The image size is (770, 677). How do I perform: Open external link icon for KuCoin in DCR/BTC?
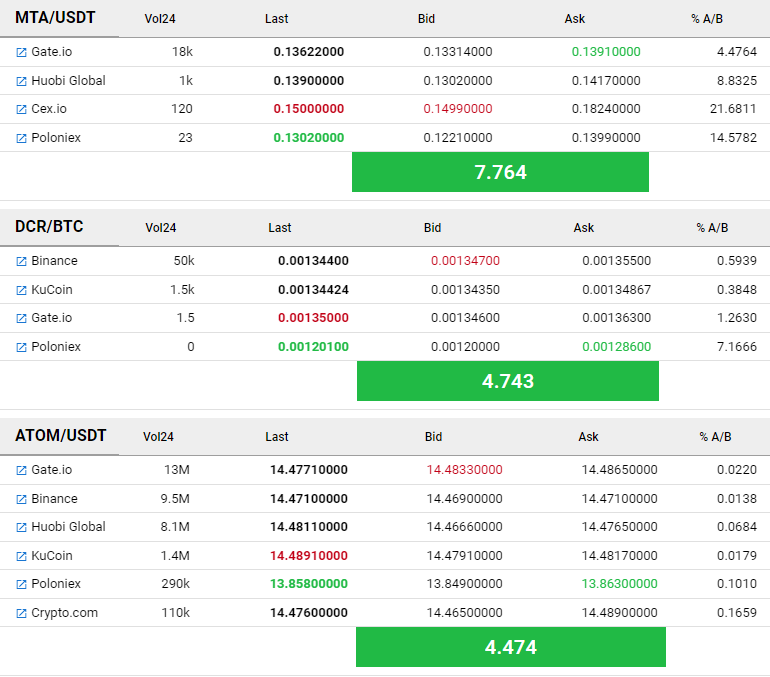coord(21,291)
